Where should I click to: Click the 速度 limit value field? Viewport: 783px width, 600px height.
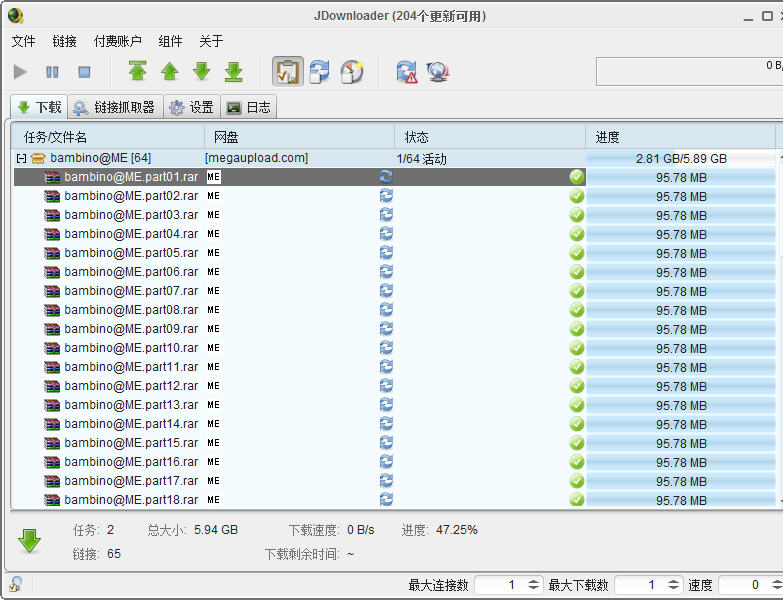(744, 585)
